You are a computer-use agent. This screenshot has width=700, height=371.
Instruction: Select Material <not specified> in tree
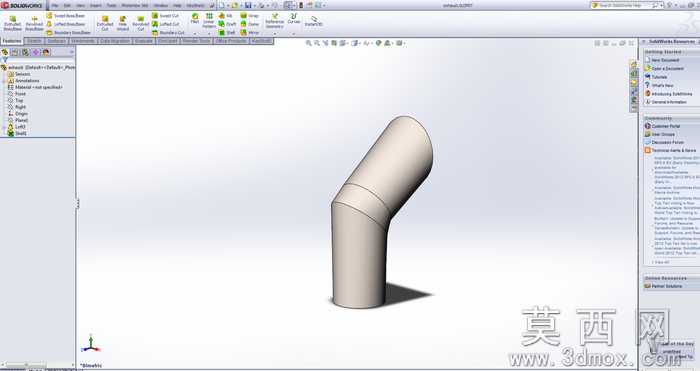coord(35,88)
